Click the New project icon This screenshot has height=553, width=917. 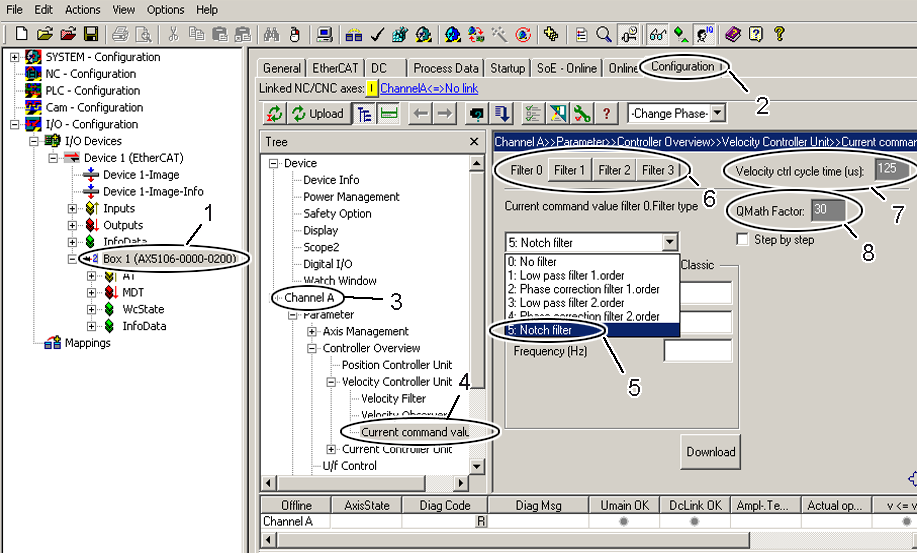point(21,34)
